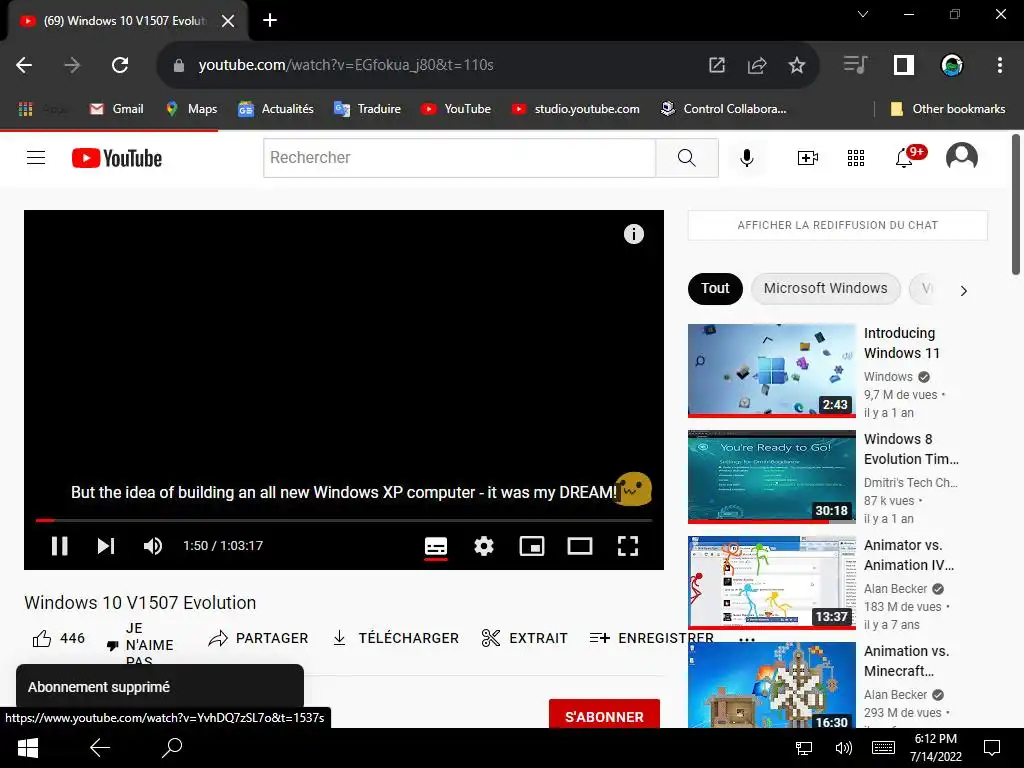Open media controls in toolbar
The height and width of the screenshot is (768, 1024).
(855, 65)
